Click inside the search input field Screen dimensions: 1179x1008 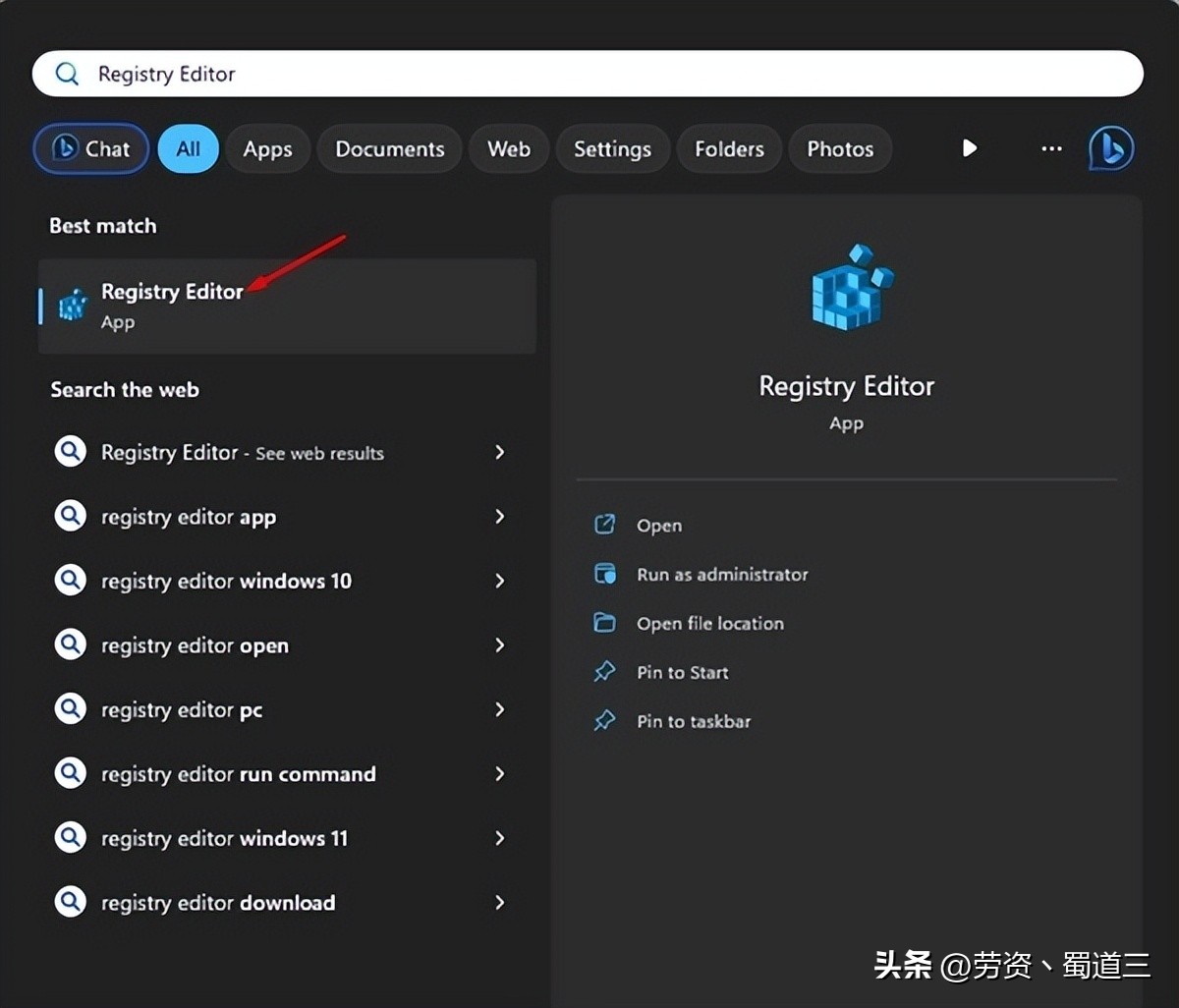[x=393, y=73]
